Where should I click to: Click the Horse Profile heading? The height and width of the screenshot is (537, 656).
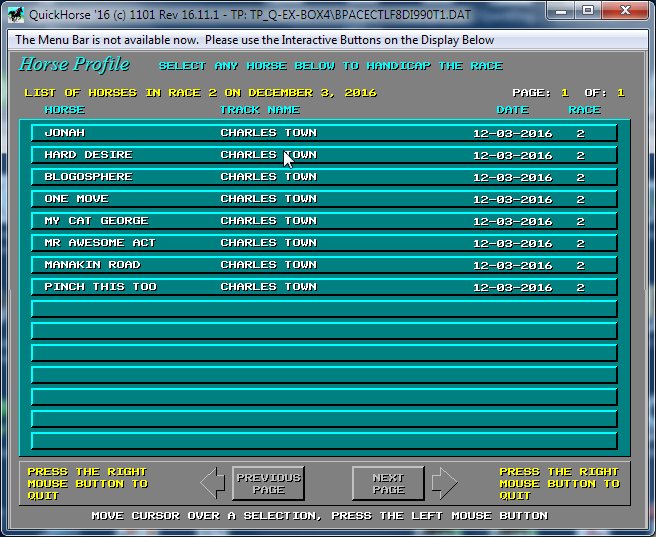[x=74, y=65]
